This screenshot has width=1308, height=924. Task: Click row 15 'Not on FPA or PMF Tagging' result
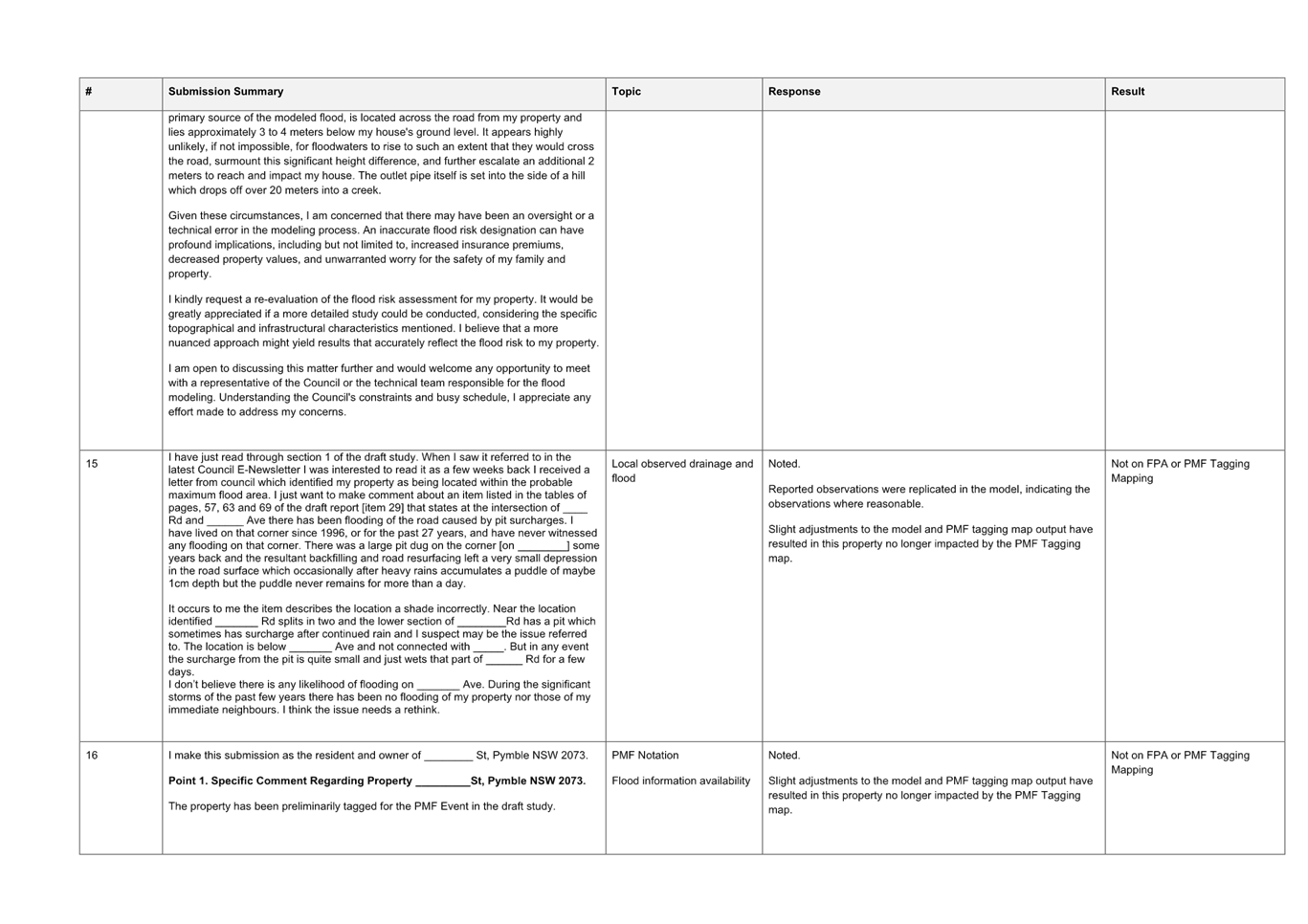[x=1180, y=472]
